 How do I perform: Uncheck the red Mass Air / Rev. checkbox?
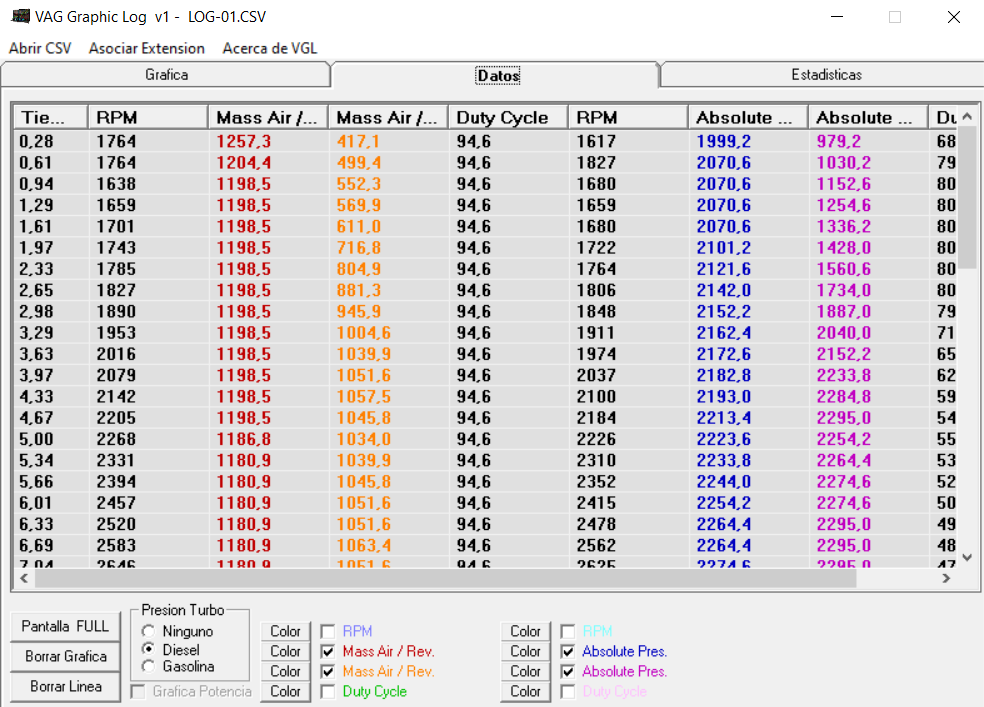click(328, 651)
